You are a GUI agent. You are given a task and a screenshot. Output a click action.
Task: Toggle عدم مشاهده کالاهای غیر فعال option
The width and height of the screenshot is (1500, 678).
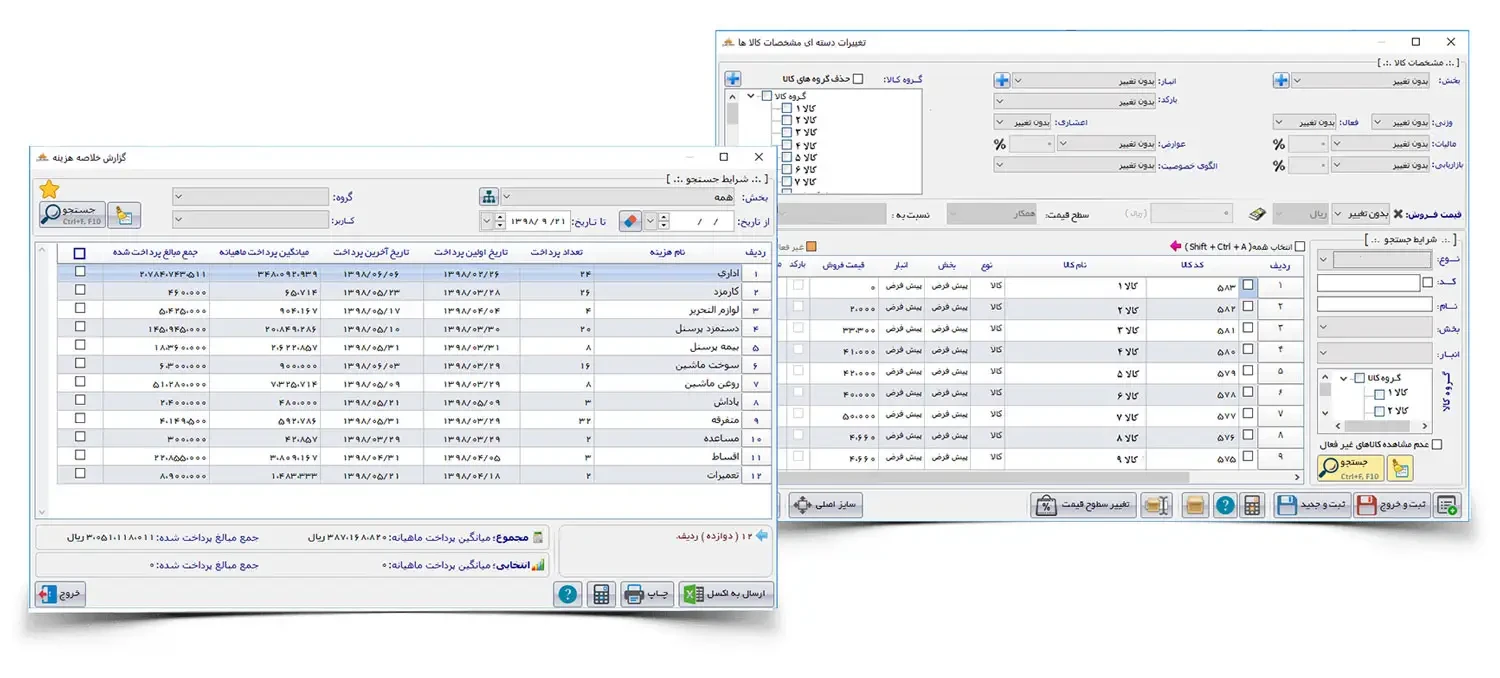pos(1436,444)
